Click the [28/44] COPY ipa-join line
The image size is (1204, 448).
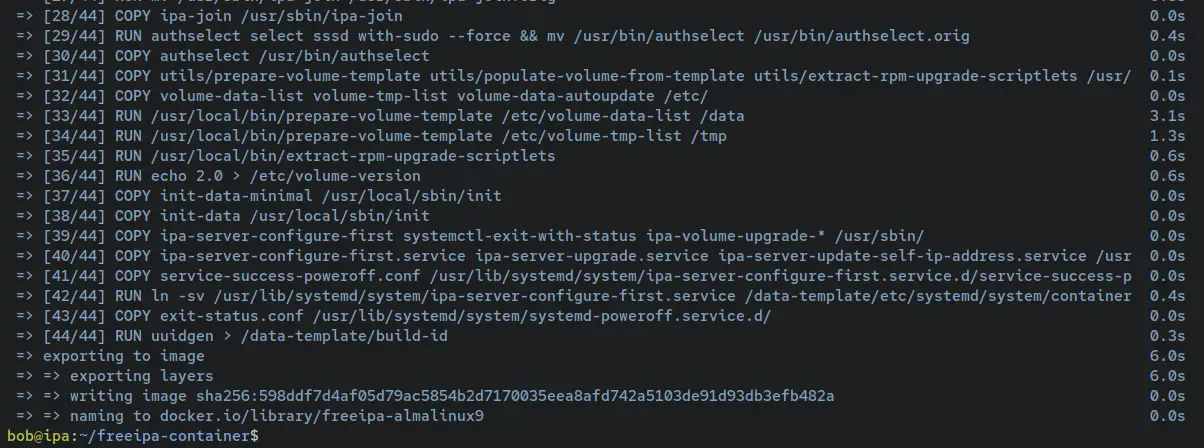(x=224, y=16)
